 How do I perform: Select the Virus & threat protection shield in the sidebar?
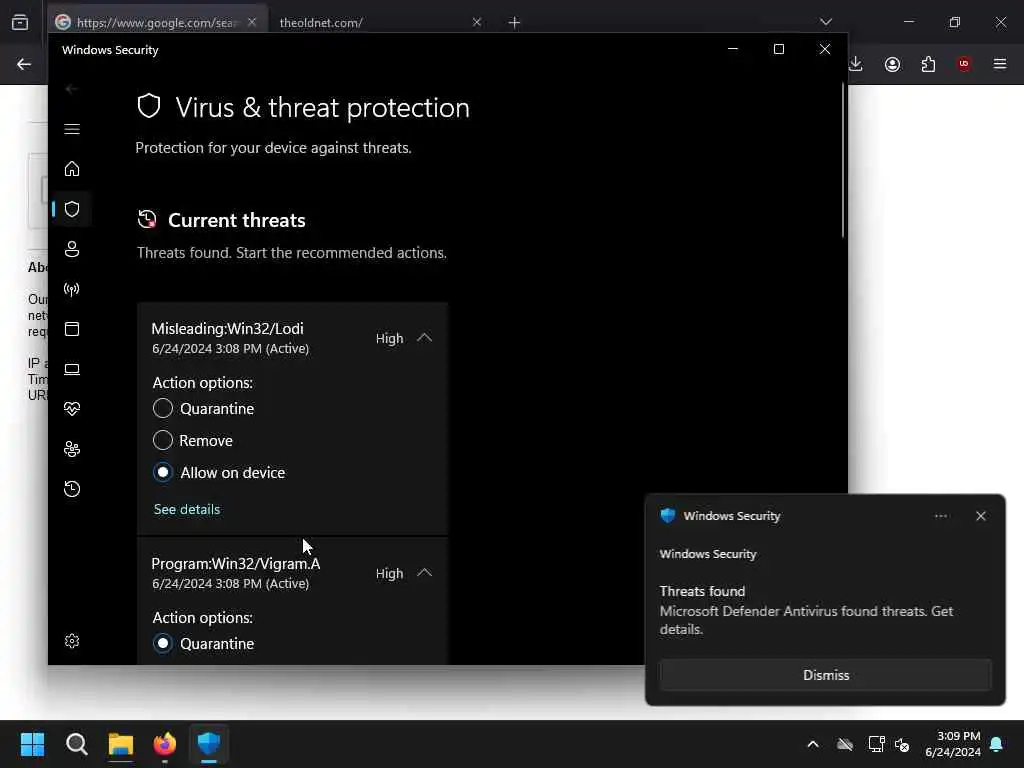[x=72, y=209]
